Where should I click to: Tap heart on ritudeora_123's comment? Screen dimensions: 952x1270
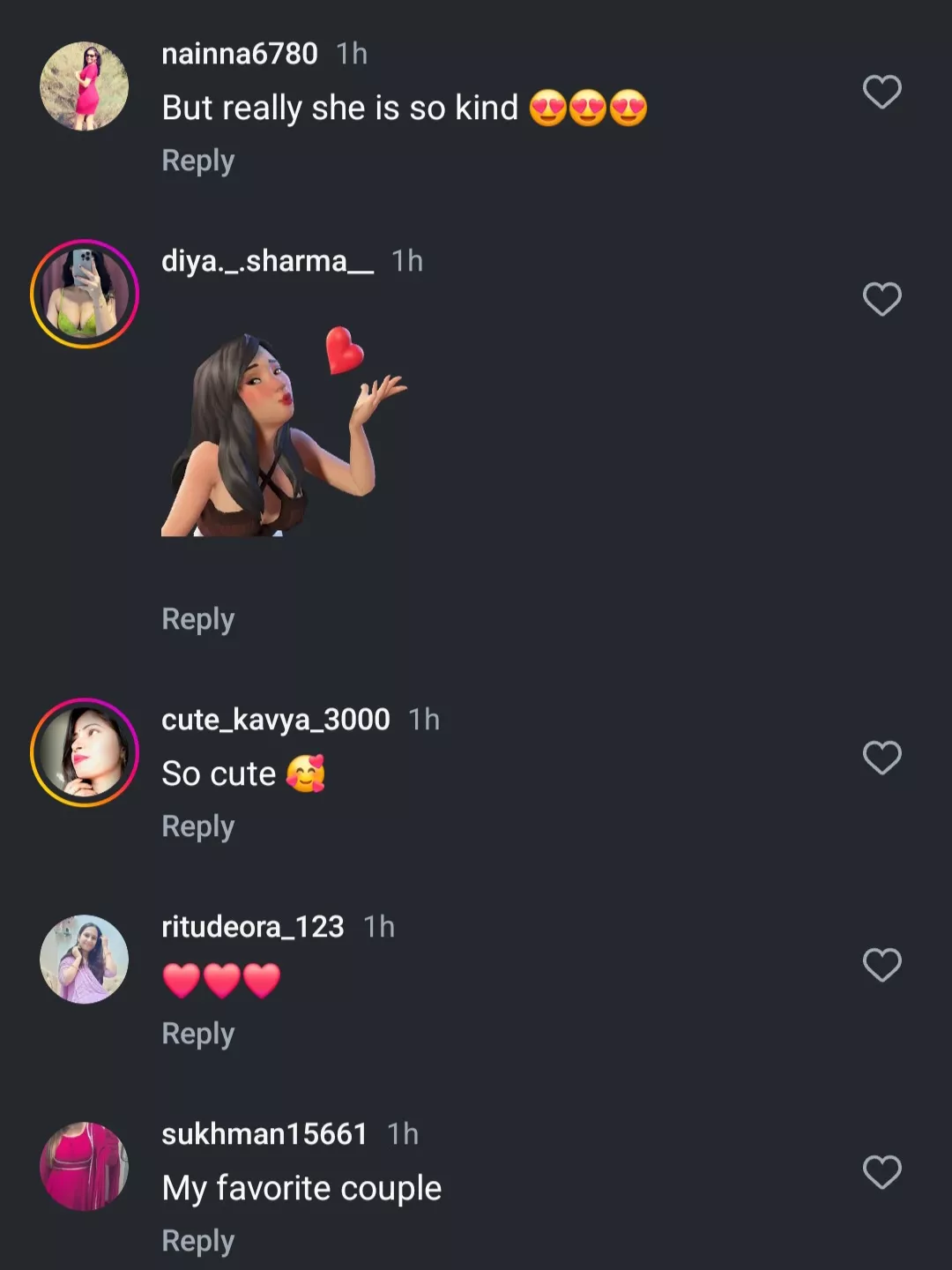[881, 965]
